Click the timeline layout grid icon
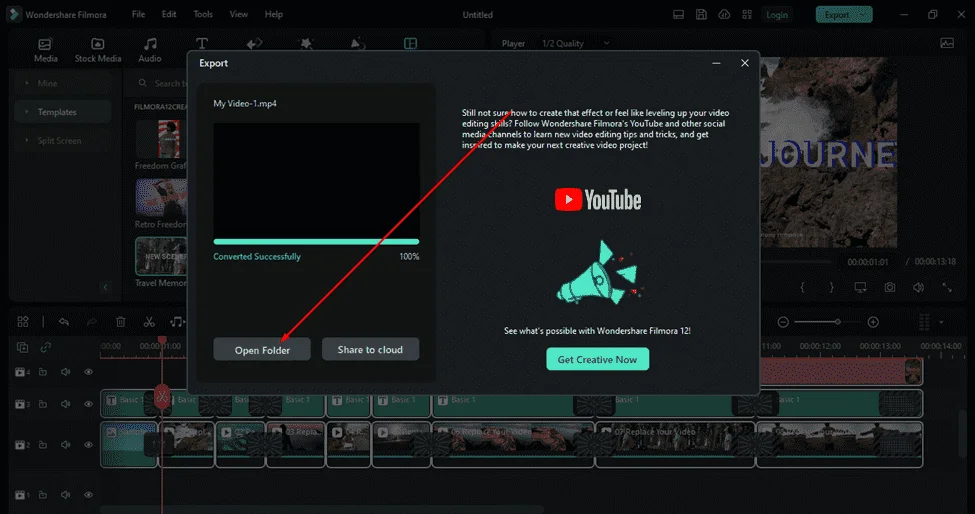The width and height of the screenshot is (975, 514). coord(23,321)
